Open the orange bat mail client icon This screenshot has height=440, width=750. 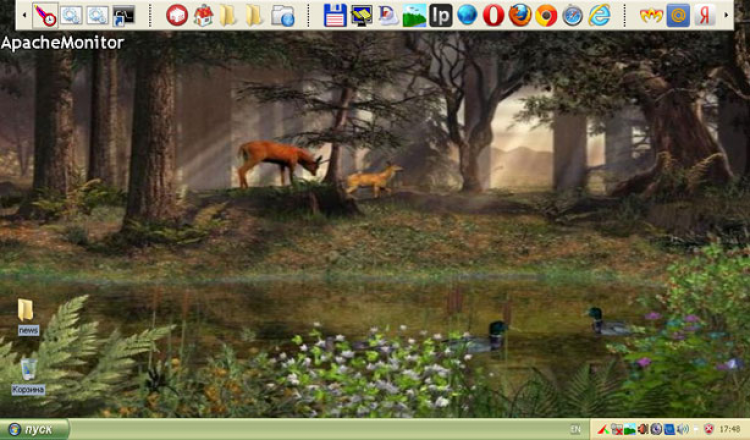(x=651, y=15)
